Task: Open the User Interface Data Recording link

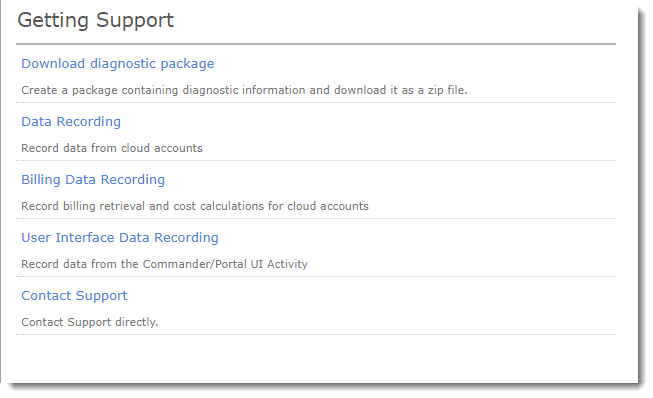Action: (120, 238)
